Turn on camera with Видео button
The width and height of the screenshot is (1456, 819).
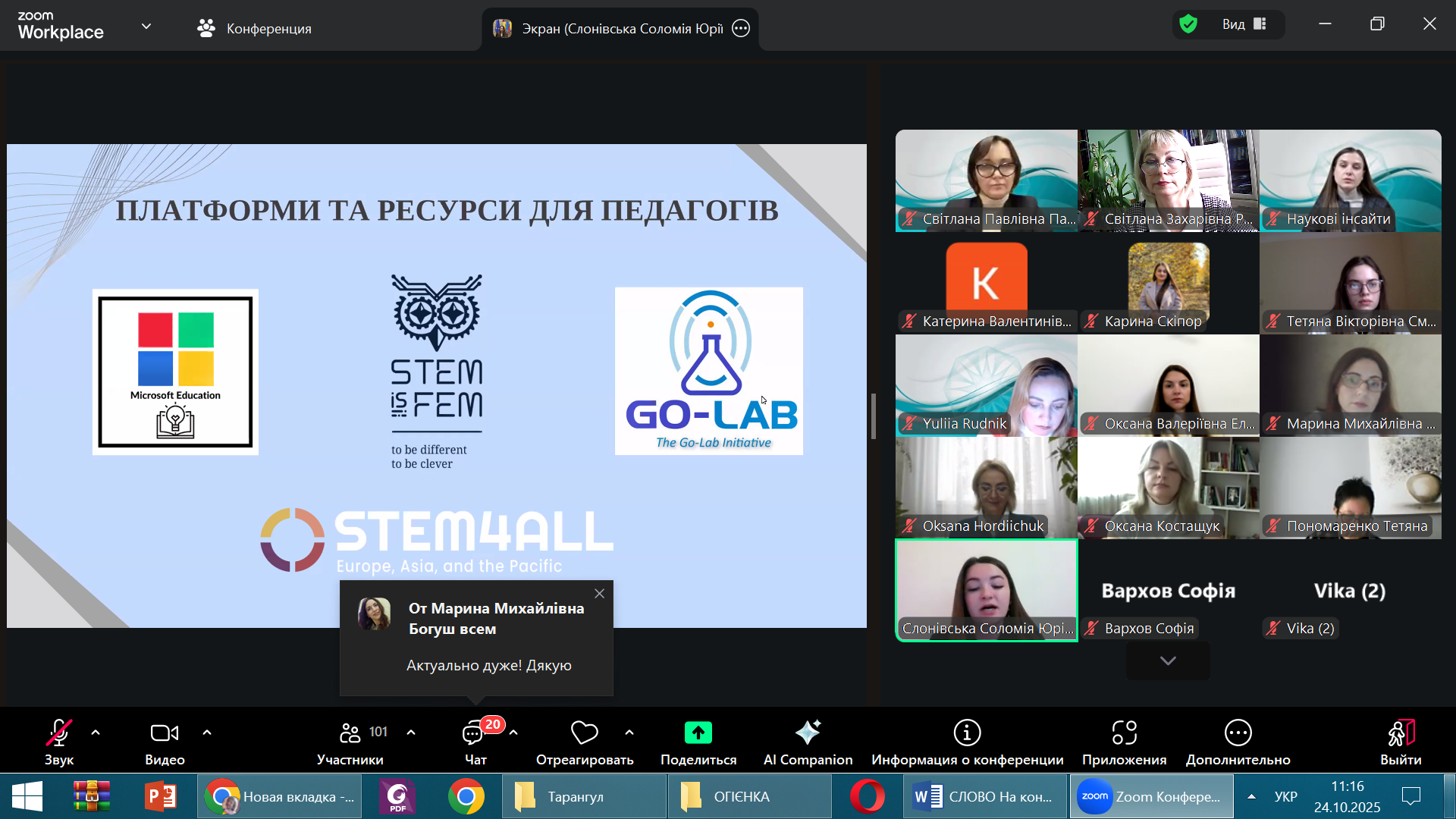pyautogui.click(x=165, y=741)
